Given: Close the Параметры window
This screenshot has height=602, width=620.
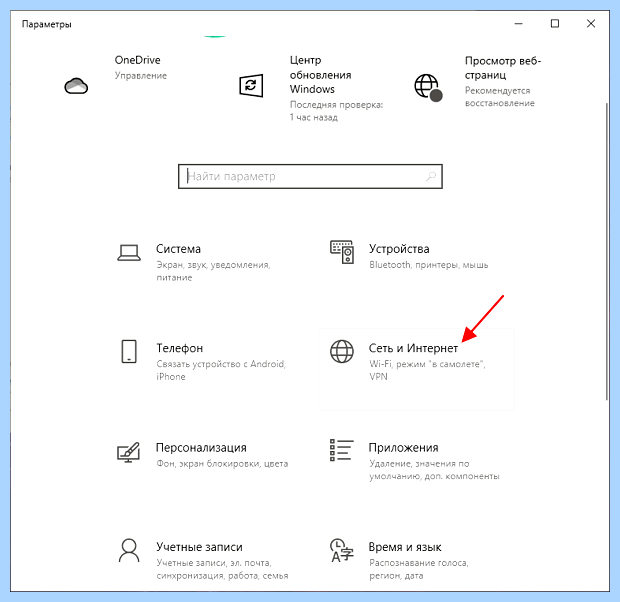Looking at the screenshot, I should tap(591, 24).
